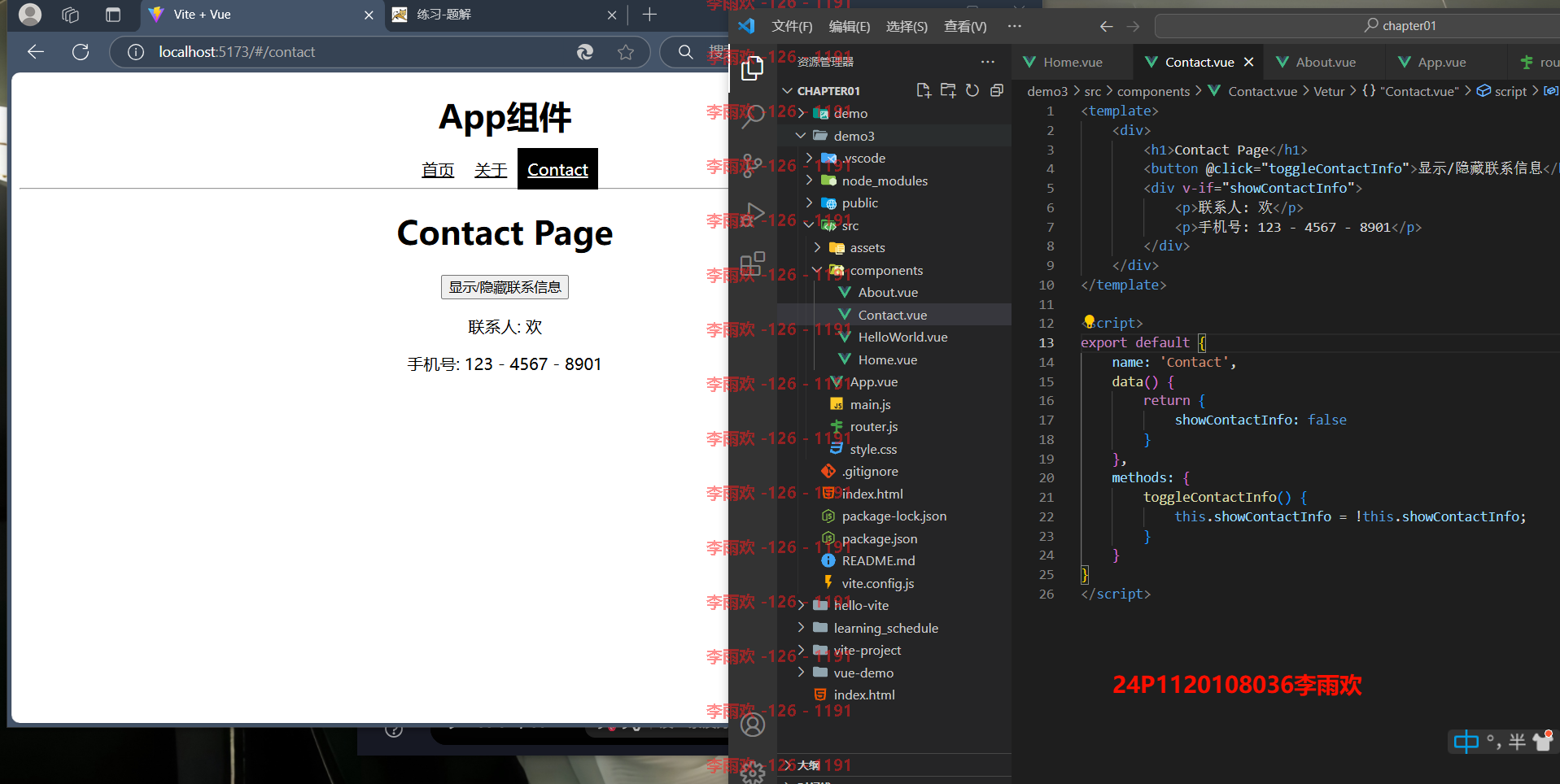
Task: Open About.vue in the file tree
Action: 888,292
